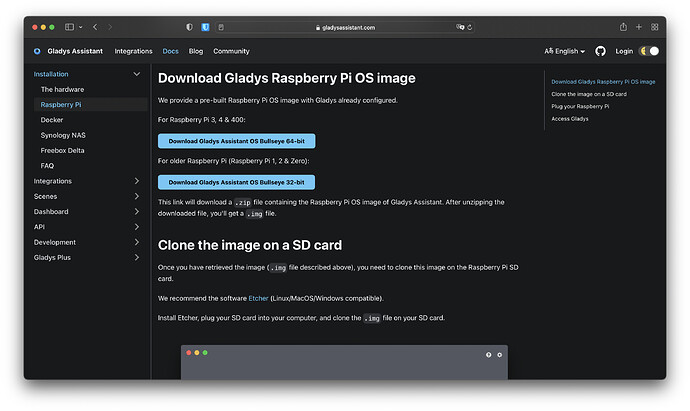Click the Gladys Assistant logo icon

37,51
